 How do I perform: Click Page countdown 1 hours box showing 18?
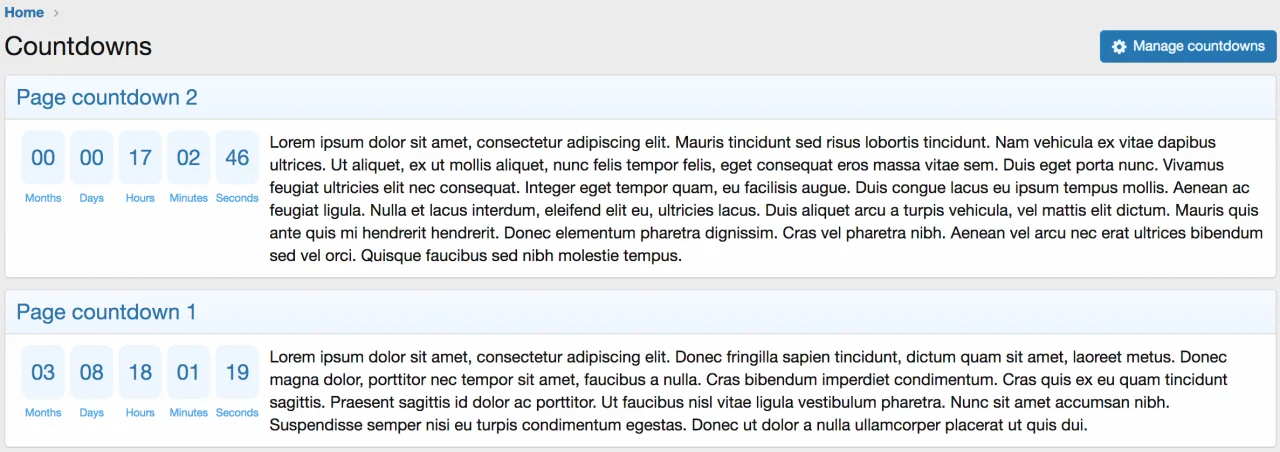tap(140, 372)
